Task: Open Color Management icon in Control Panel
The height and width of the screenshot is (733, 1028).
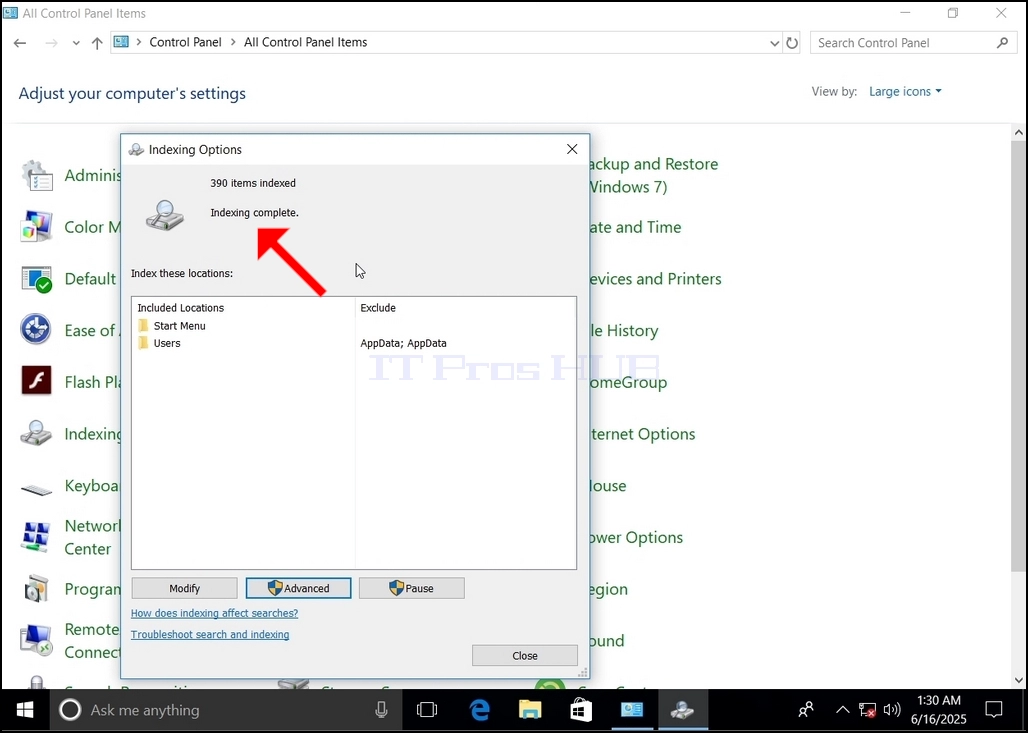Action: pos(37,227)
